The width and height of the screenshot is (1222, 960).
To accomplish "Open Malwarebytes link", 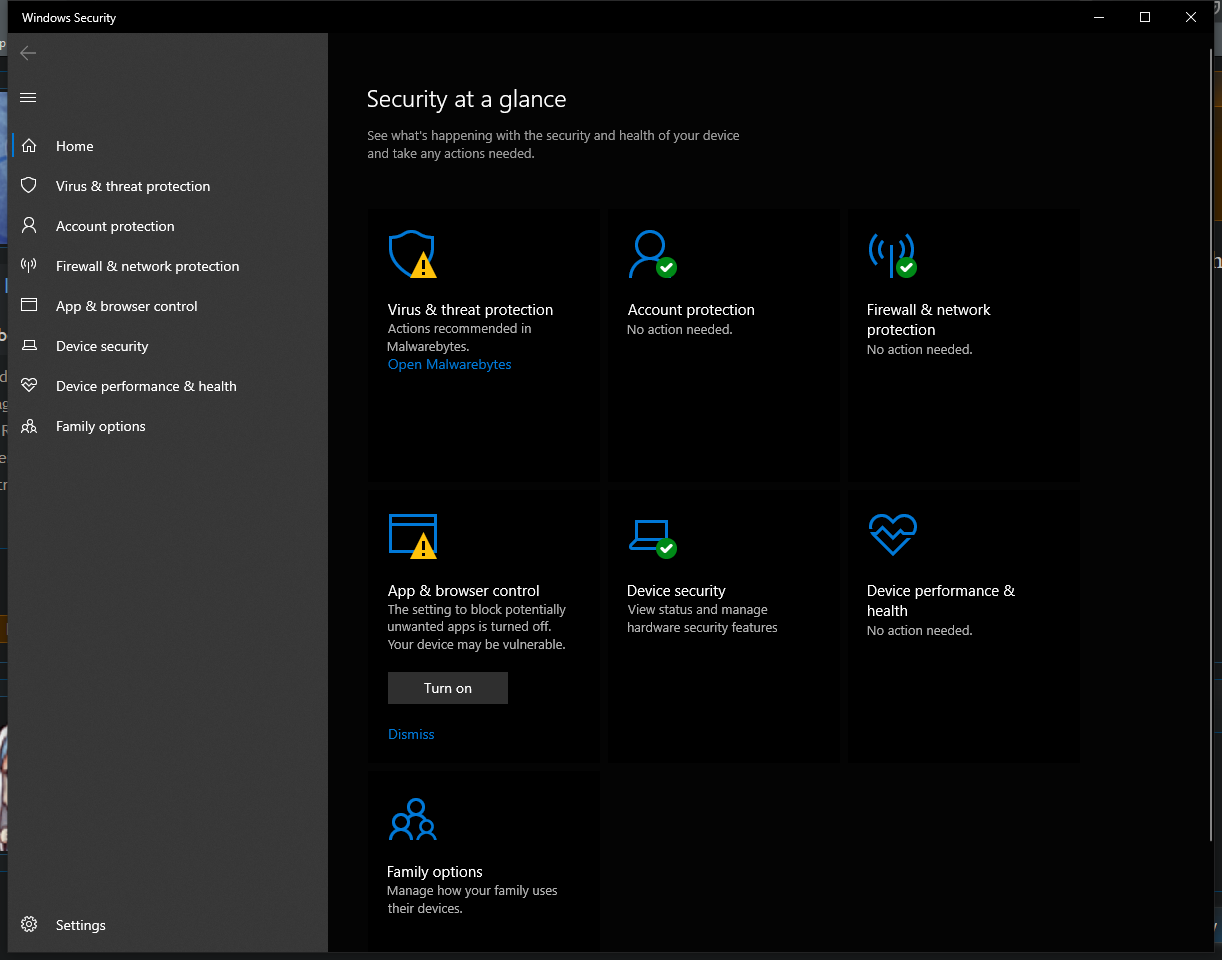I will [449, 365].
